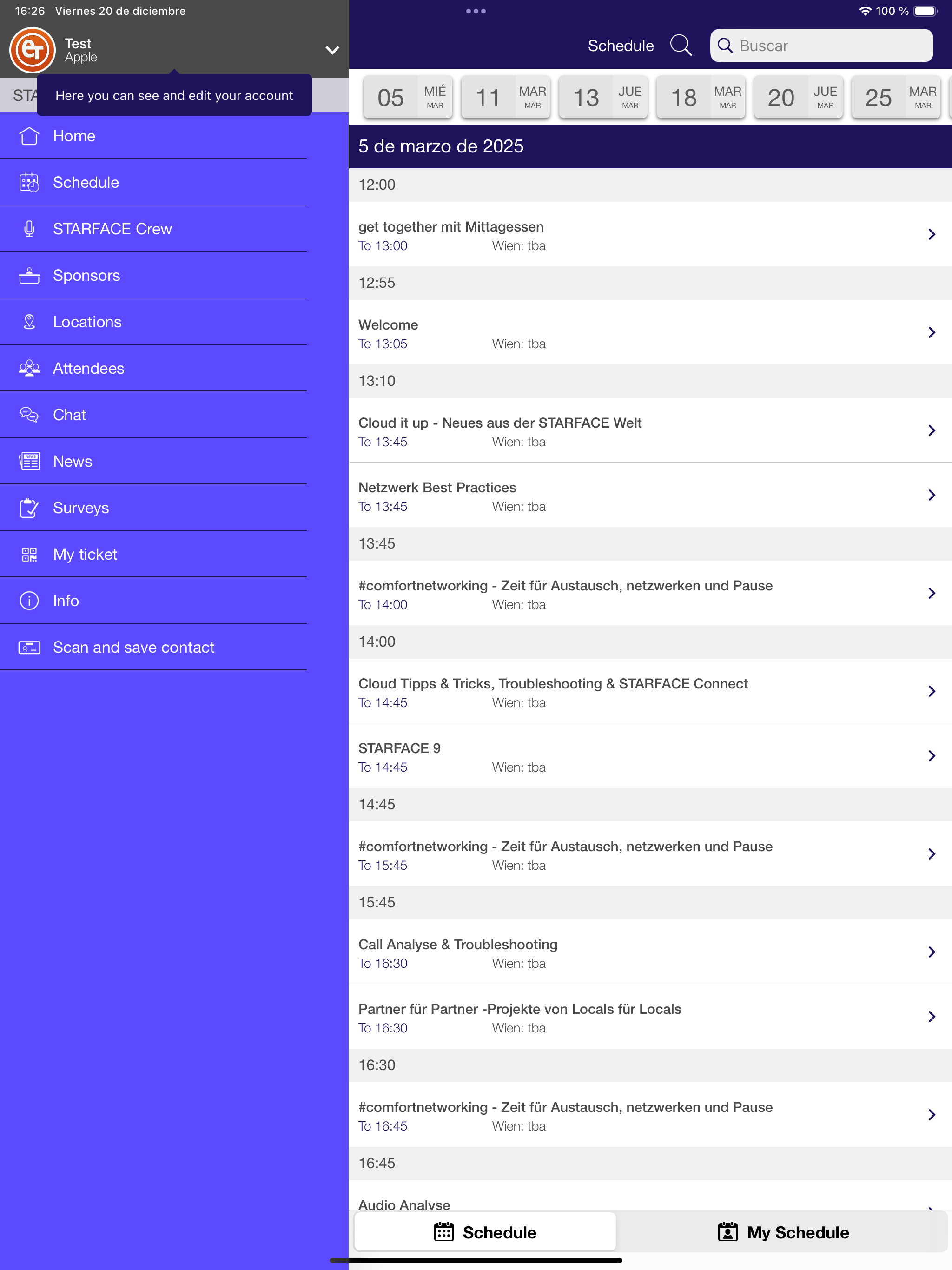Screen dimensions: 952x1270
Task: Open Partner für Partner session chevron
Action: pos(932,1017)
